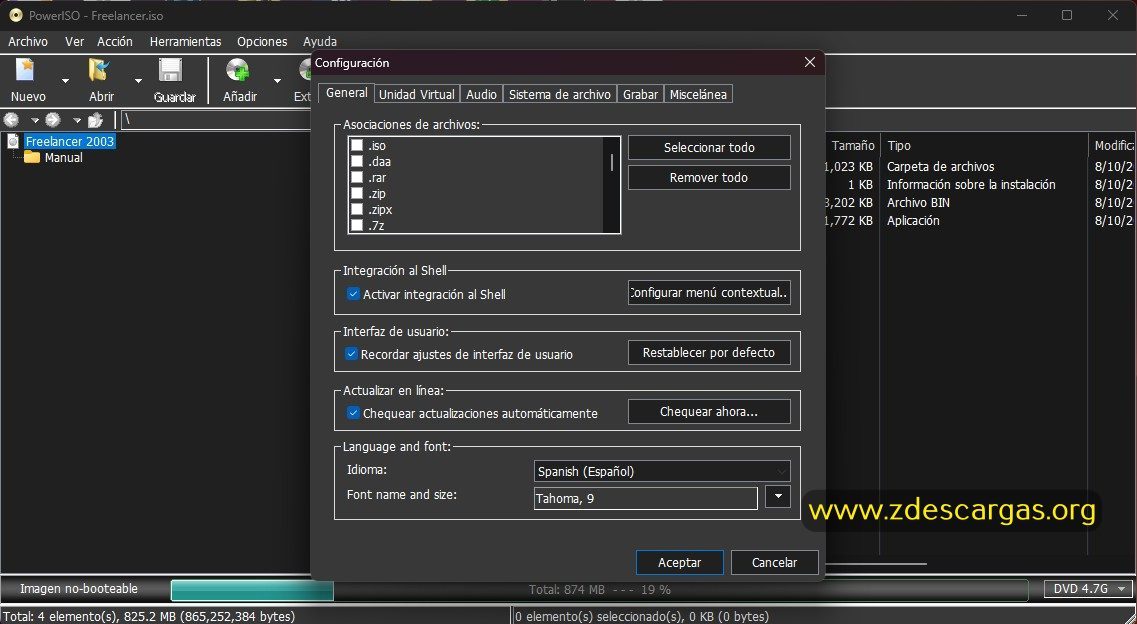Click the Nuevo (new image) toolbar icon
This screenshot has width=1137, height=624.
pos(26,70)
